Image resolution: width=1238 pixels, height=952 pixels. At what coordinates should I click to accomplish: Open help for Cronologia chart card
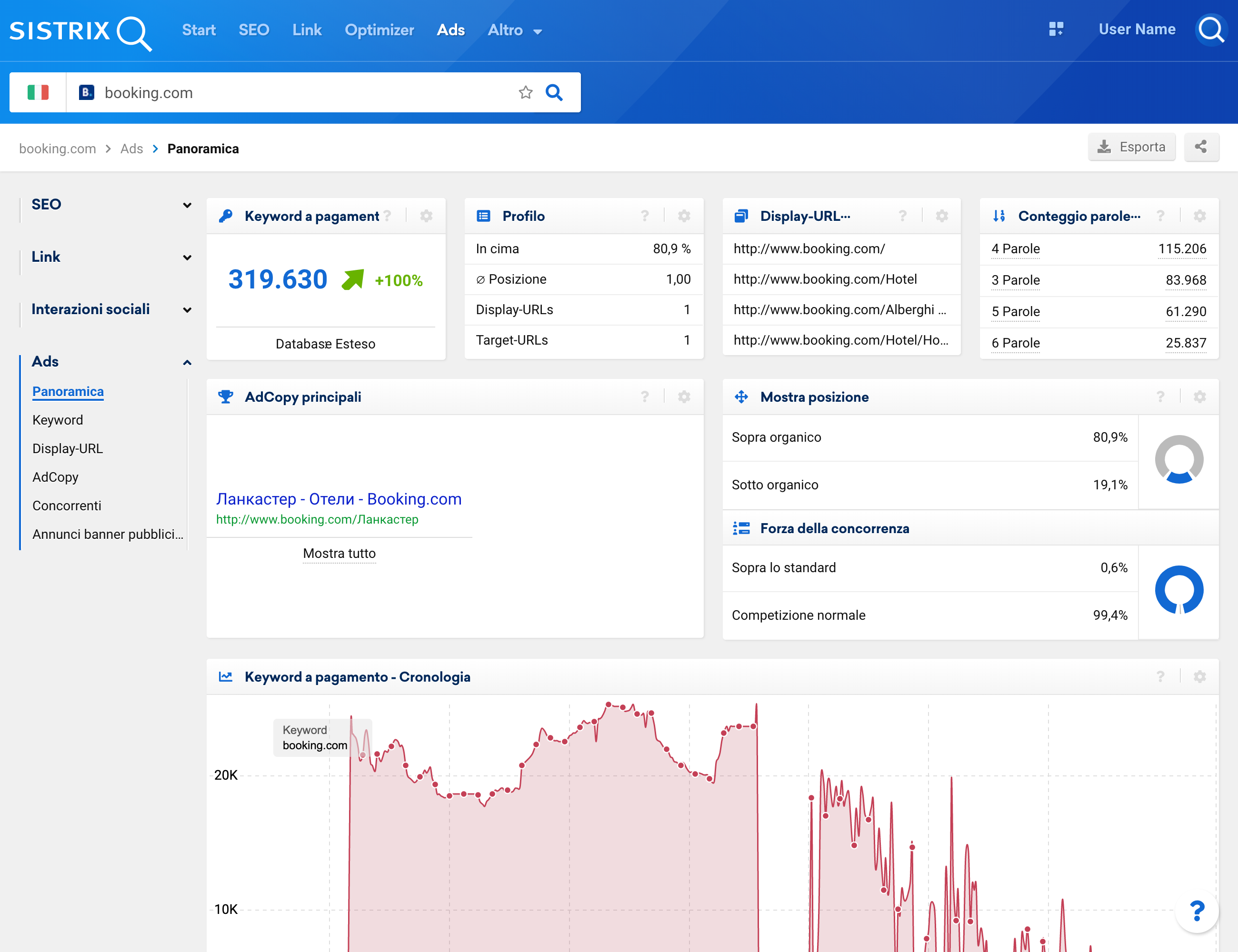(1160, 676)
